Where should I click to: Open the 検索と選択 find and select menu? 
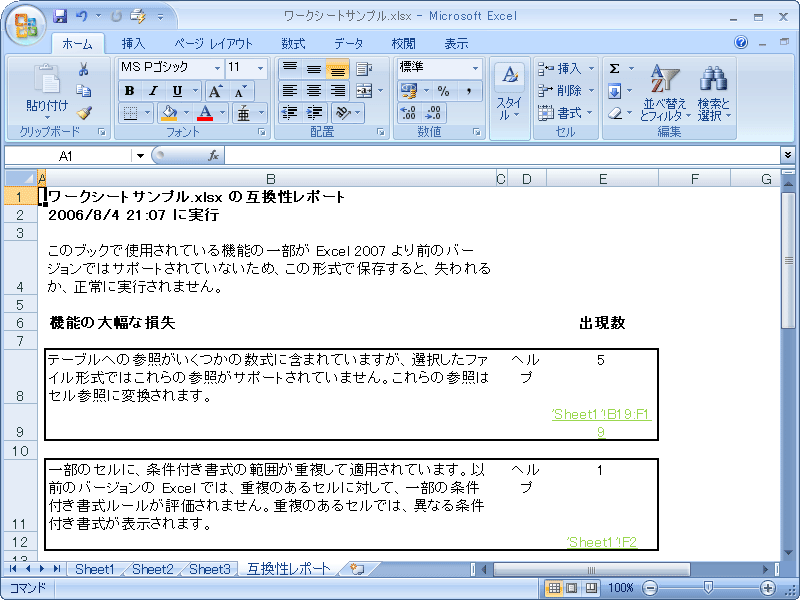[714, 94]
